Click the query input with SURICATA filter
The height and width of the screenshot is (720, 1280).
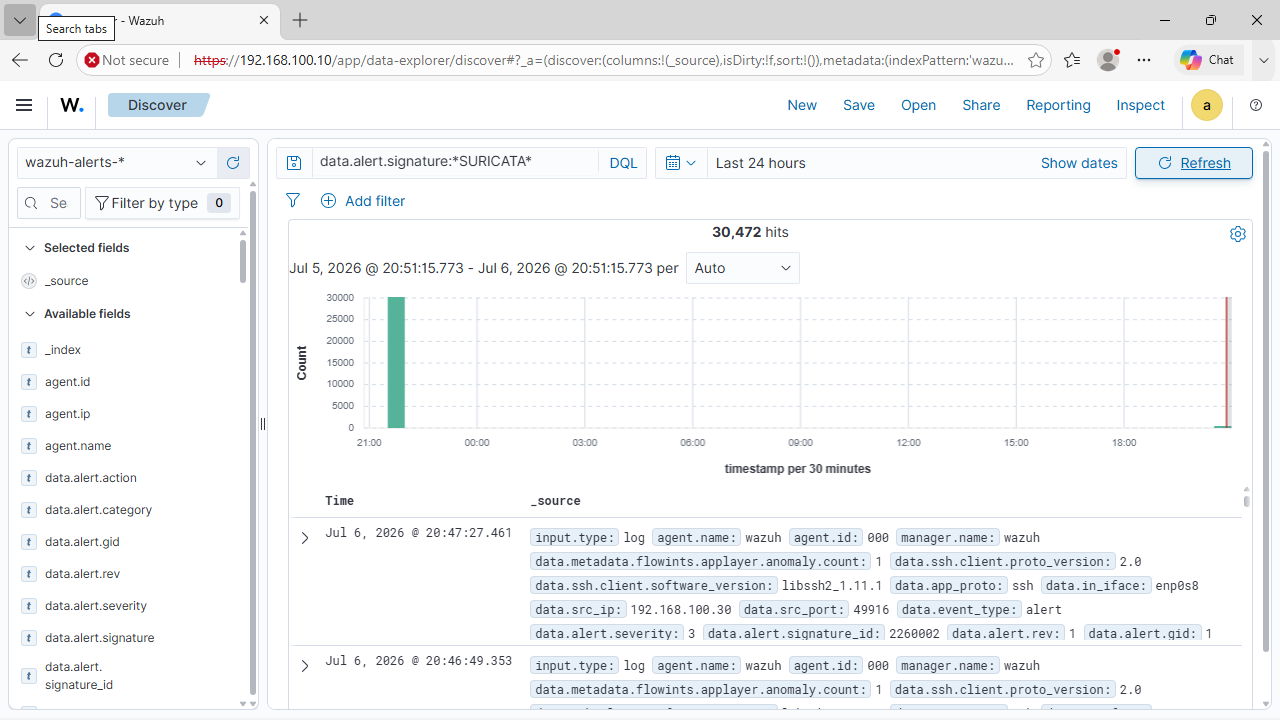[x=456, y=162]
